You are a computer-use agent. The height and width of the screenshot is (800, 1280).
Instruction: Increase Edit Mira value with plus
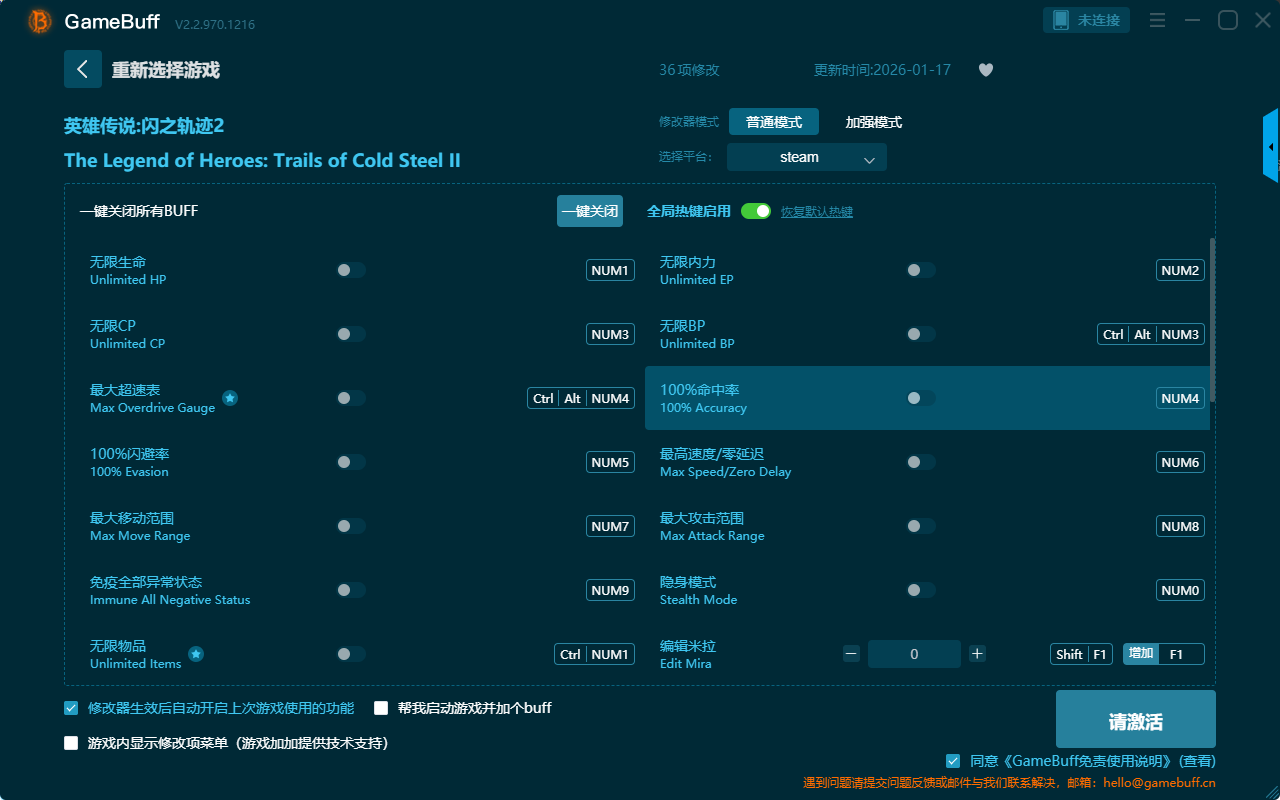[x=977, y=654]
